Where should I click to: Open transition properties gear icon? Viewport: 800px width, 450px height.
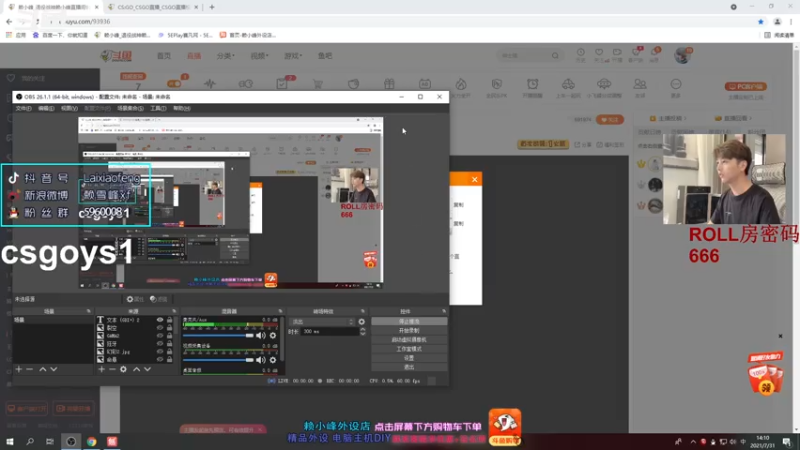click(362, 322)
